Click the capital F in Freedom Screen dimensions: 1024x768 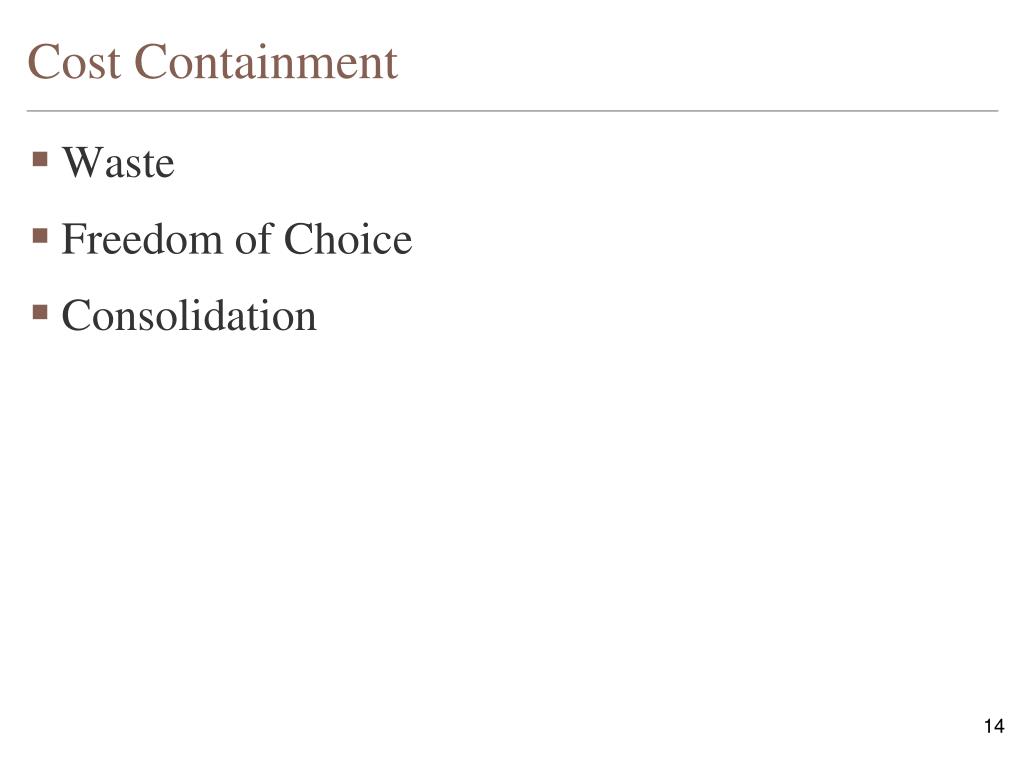point(72,238)
